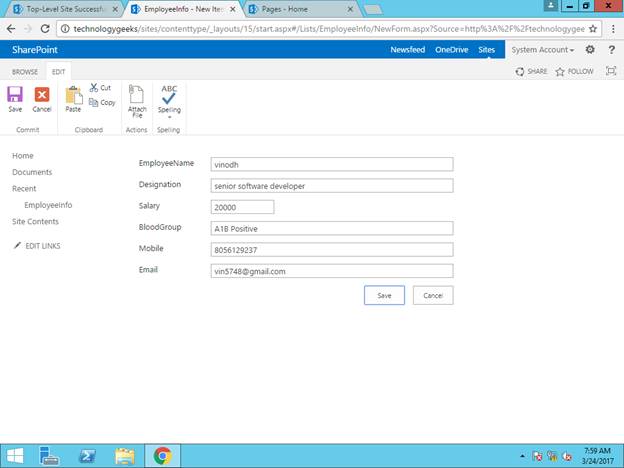Share this site
The height and width of the screenshot is (468, 624).
[531, 71]
